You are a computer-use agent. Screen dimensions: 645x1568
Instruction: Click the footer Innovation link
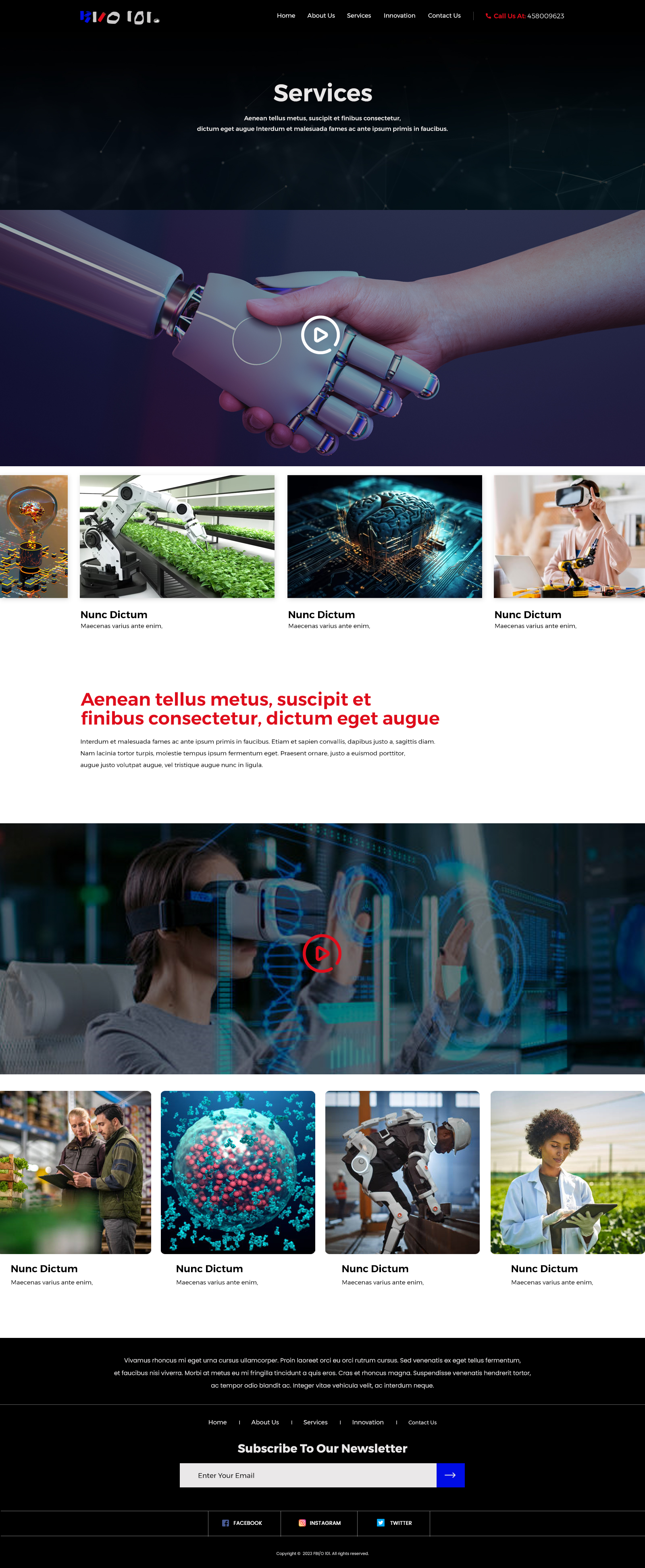pyautogui.click(x=367, y=1423)
